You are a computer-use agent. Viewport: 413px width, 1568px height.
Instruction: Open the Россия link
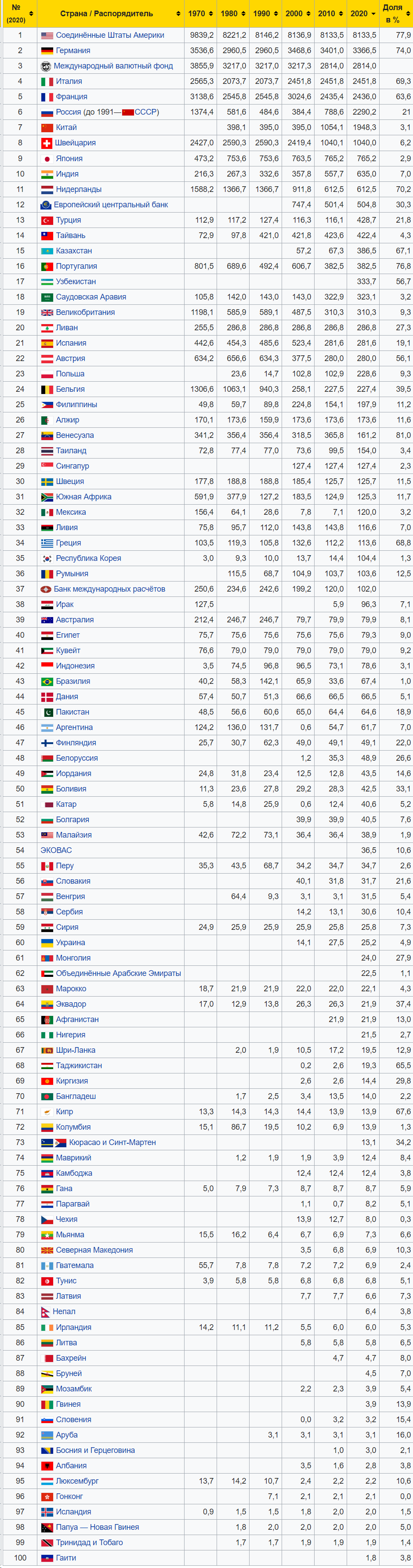click(68, 112)
